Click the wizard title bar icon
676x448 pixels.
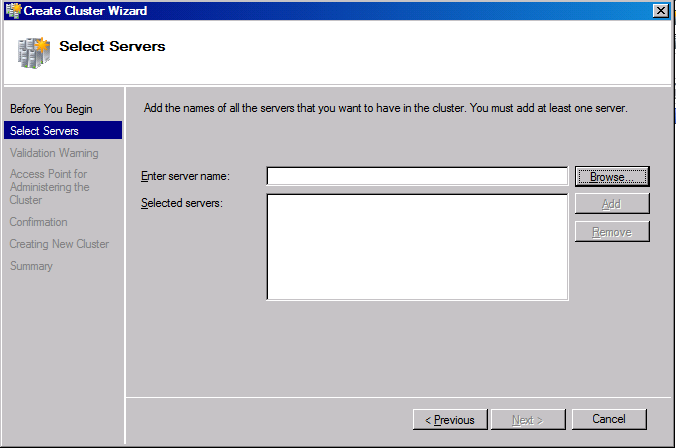click(x=13, y=10)
